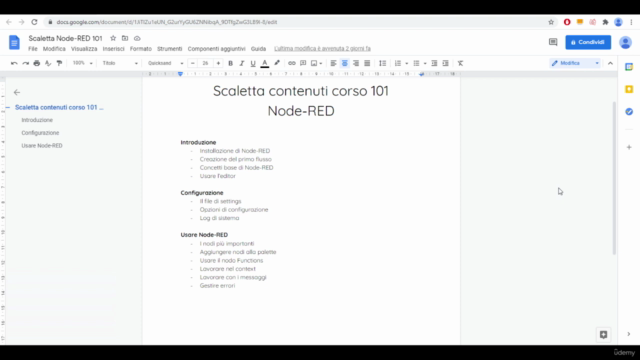Open the Inserisci menu

(113, 49)
